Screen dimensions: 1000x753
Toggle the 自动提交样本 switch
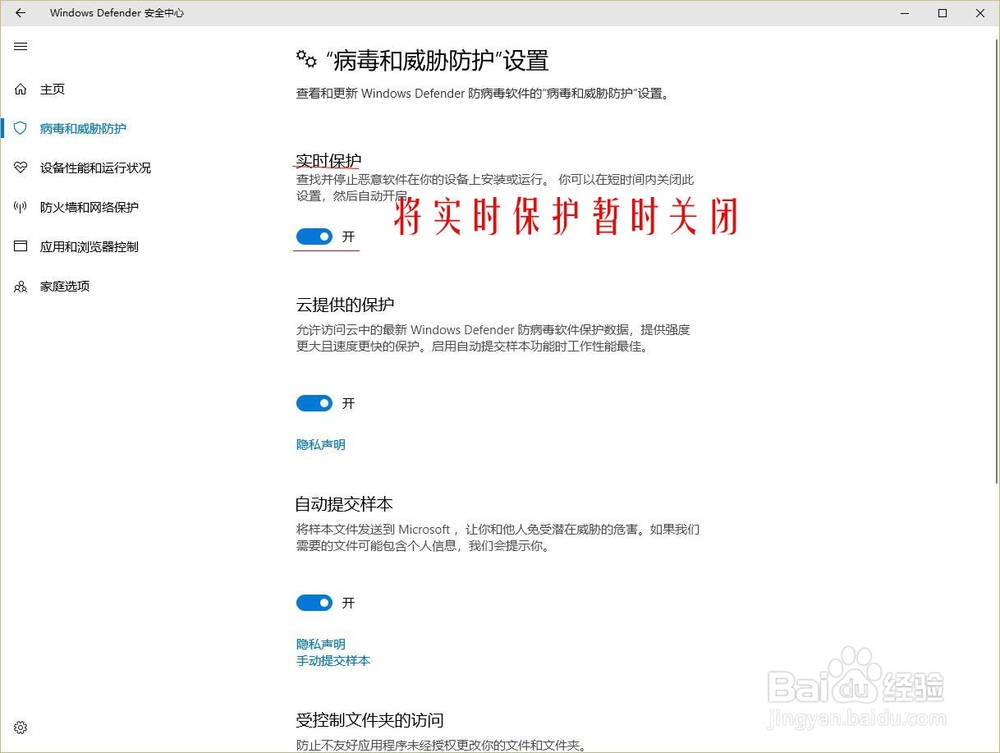coord(314,603)
